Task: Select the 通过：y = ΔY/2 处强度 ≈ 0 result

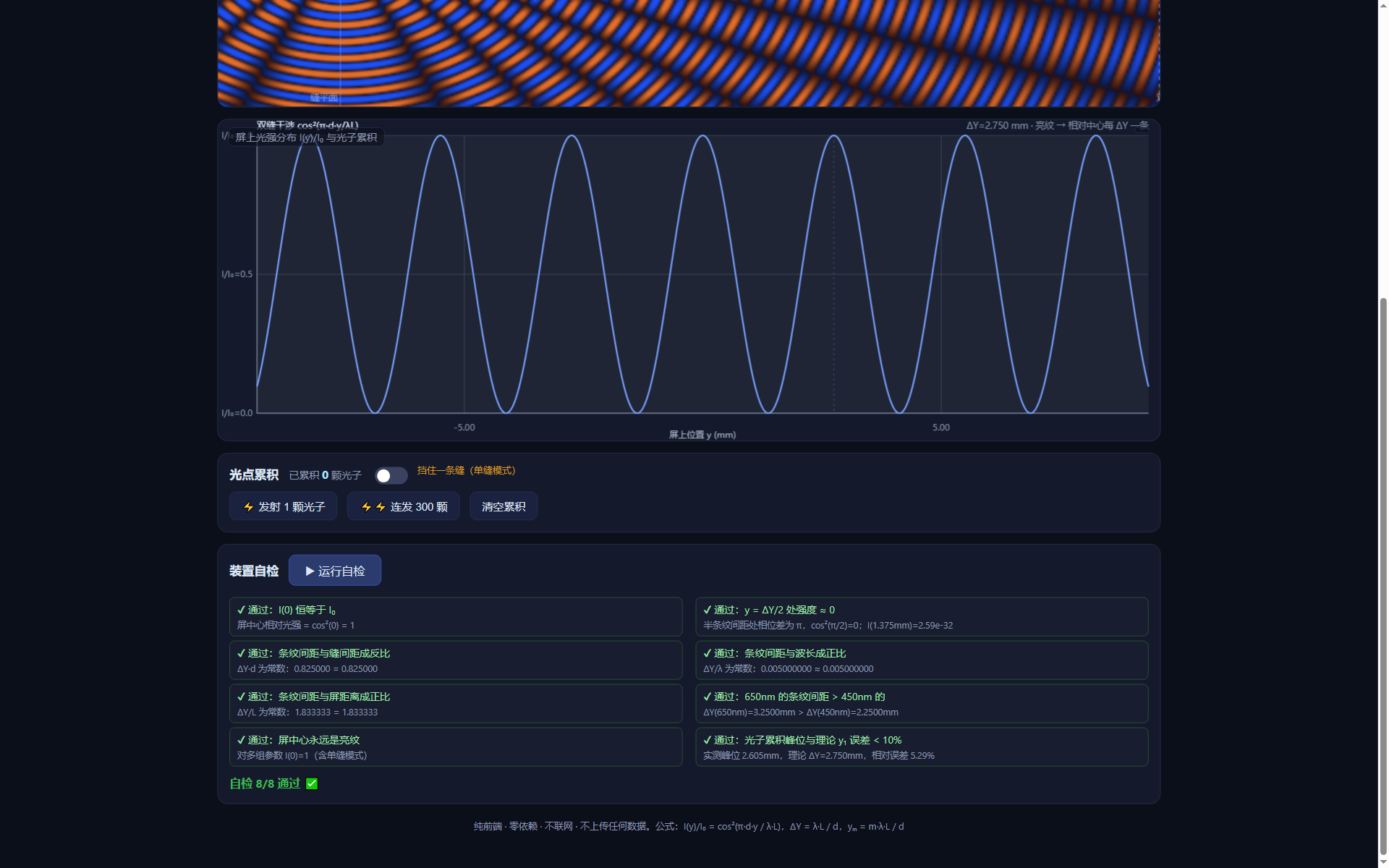Action: [922, 616]
